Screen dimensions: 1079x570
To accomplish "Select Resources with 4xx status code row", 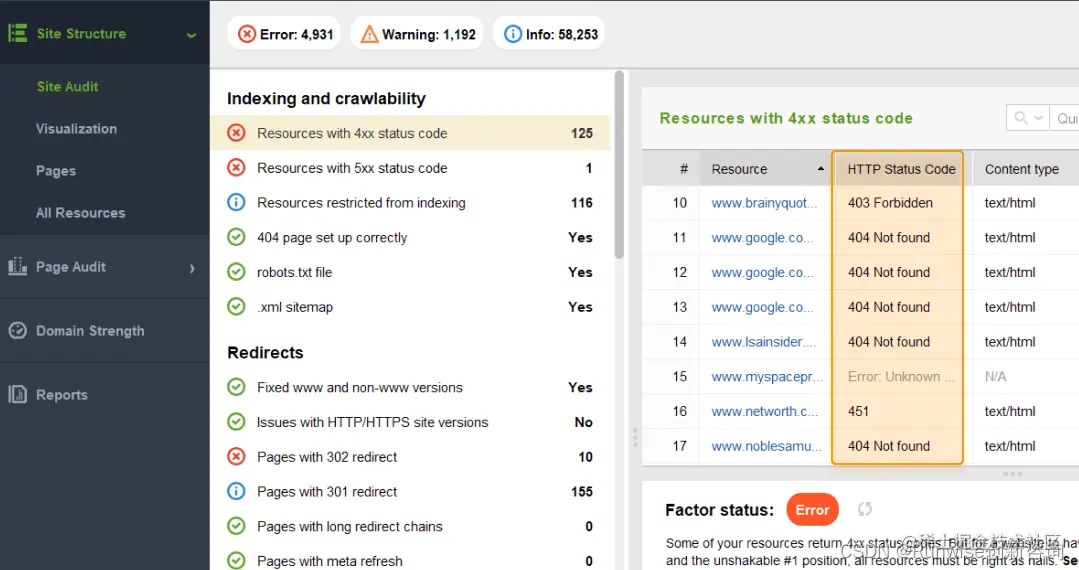I will click(x=410, y=133).
